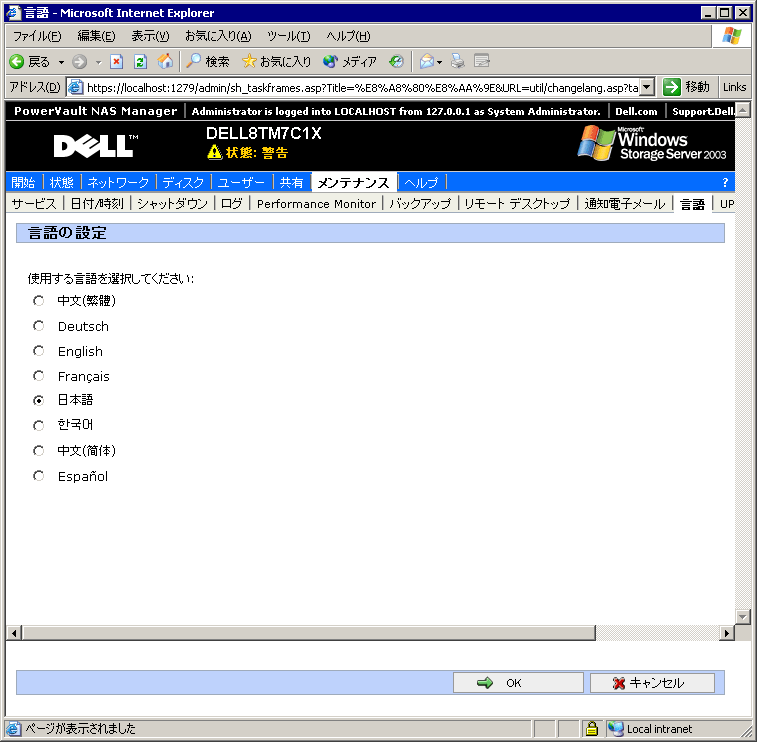Viewport: 757px width, 742px height.
Task: Switch to the 共有 tab
Action: click(292, 182)
